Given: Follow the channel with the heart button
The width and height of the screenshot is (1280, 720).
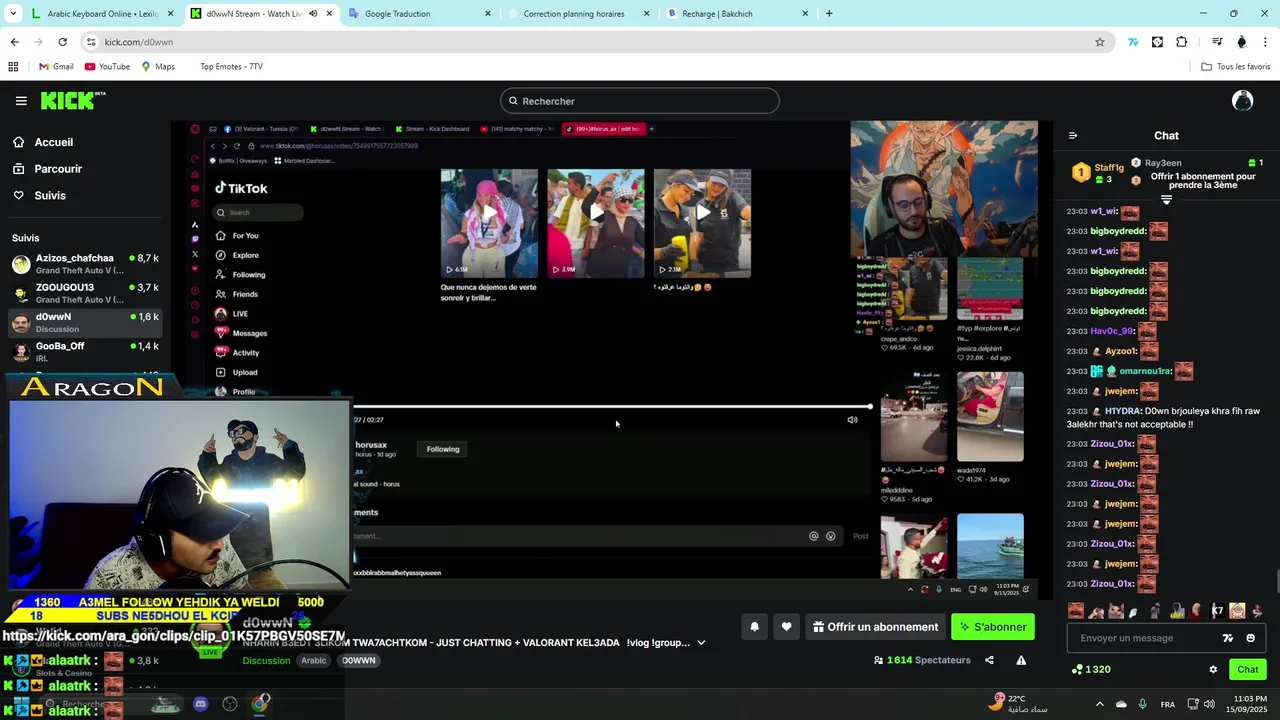Looking at the screenshot, I should pyautogui.click(x=787, y=627).
